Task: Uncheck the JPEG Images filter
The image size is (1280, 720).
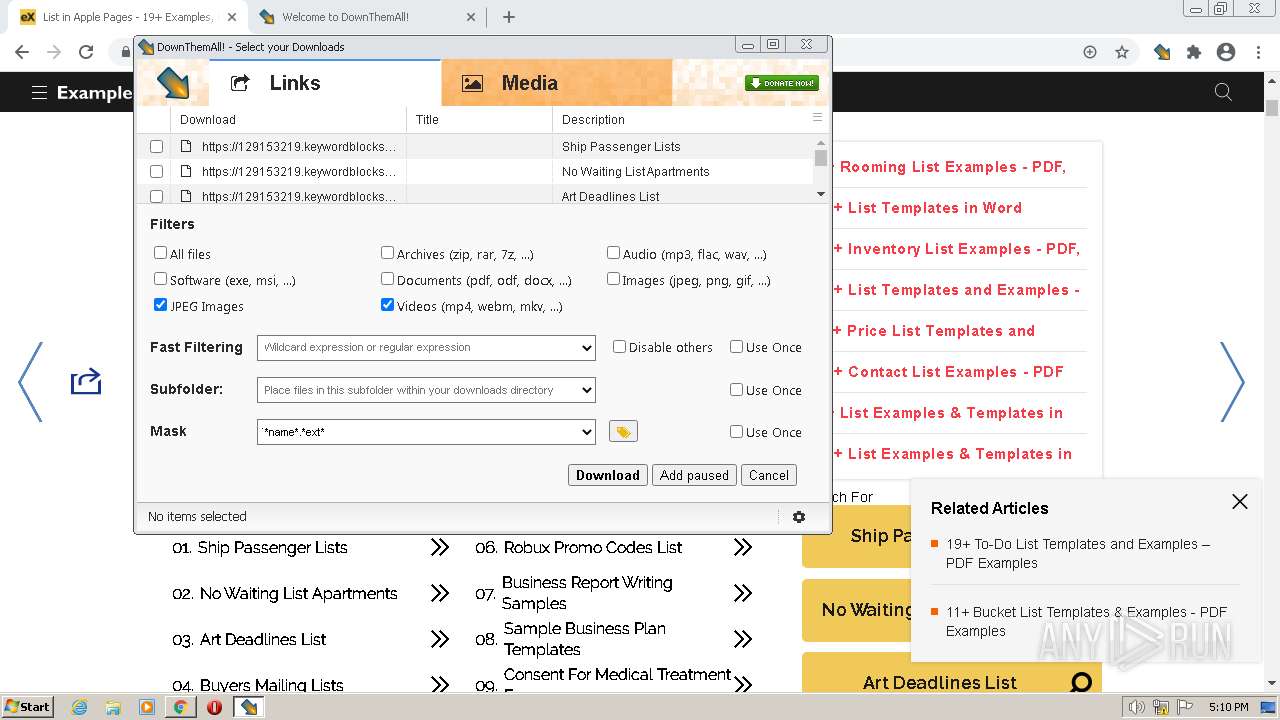Action: click(160, 305)
